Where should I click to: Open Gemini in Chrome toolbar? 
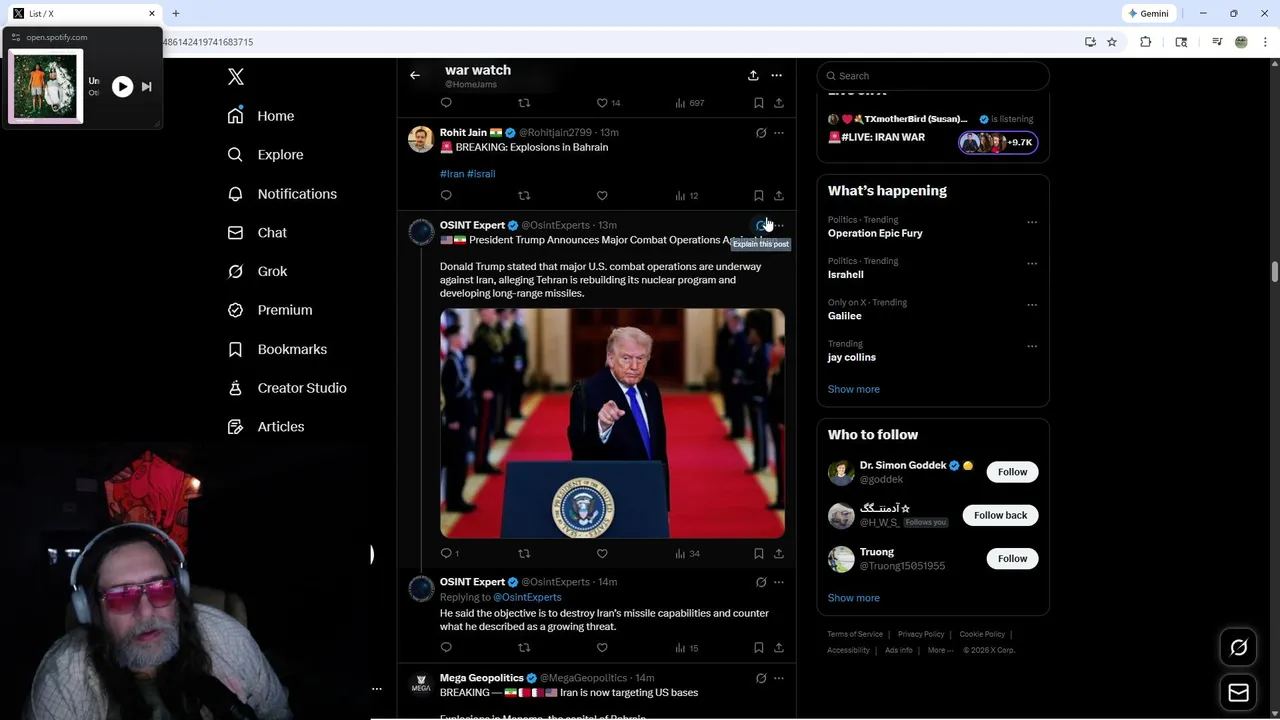point(1148,14)
